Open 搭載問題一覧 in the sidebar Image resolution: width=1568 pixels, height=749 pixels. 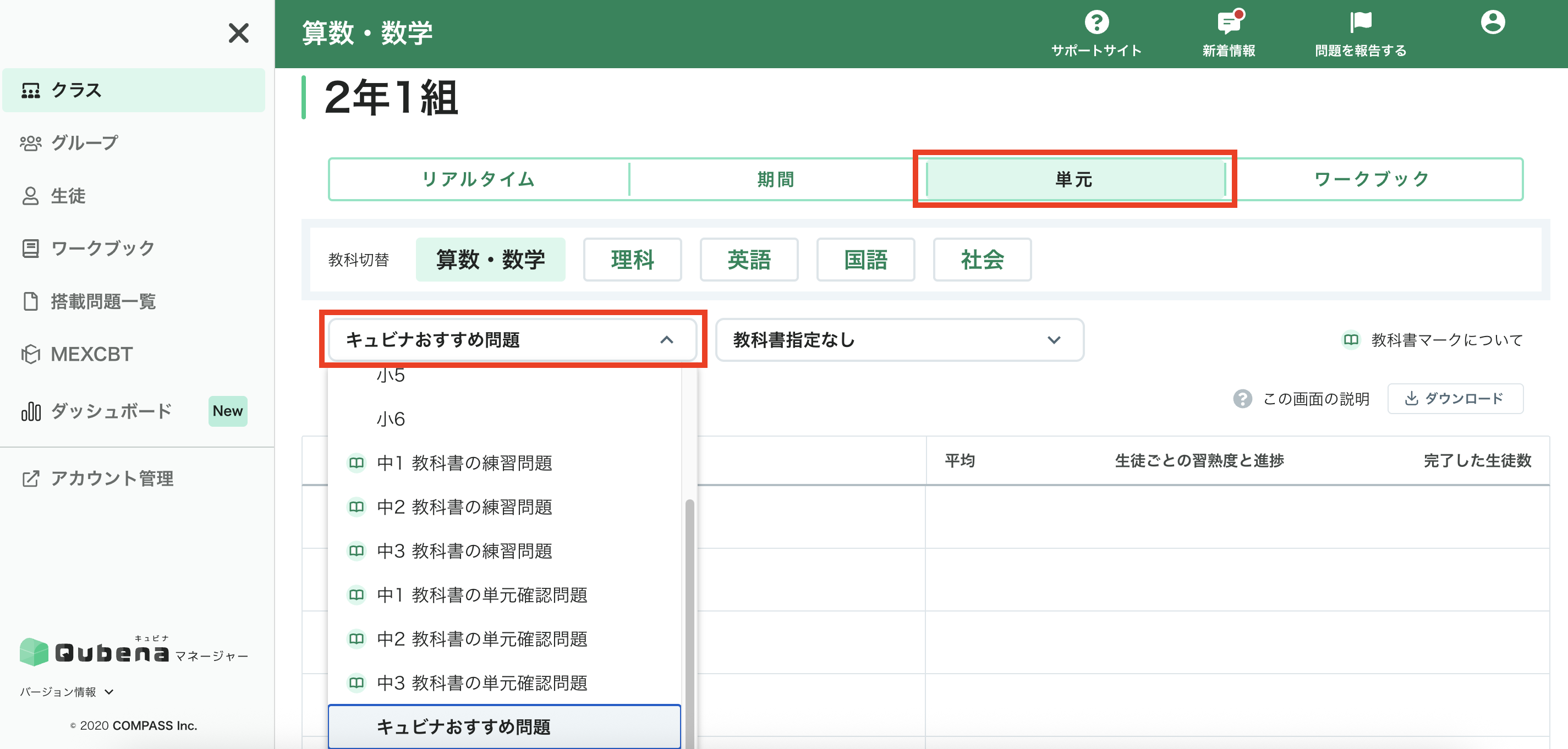point(133,301)
